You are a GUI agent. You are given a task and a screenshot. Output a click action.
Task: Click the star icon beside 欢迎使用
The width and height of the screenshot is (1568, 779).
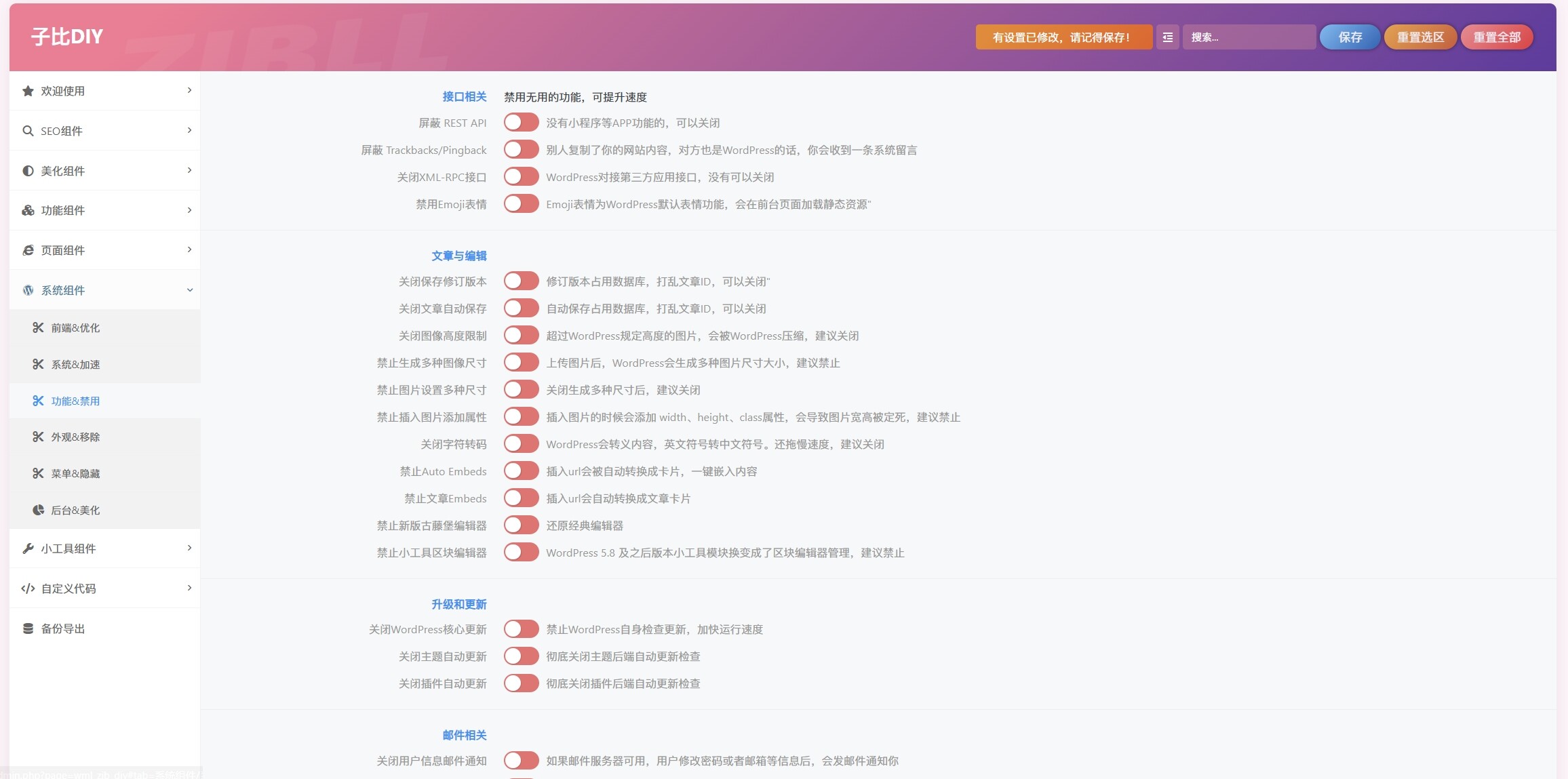click(x=28, y=90)
